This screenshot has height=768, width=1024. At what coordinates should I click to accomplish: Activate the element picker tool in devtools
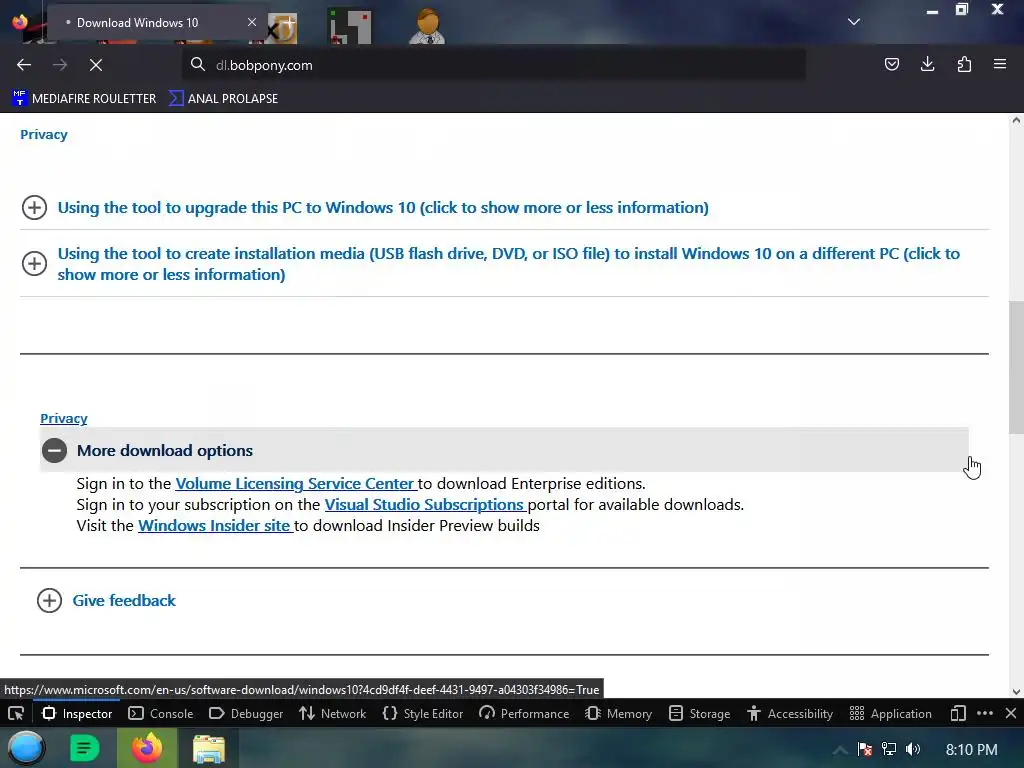(16, 713)
